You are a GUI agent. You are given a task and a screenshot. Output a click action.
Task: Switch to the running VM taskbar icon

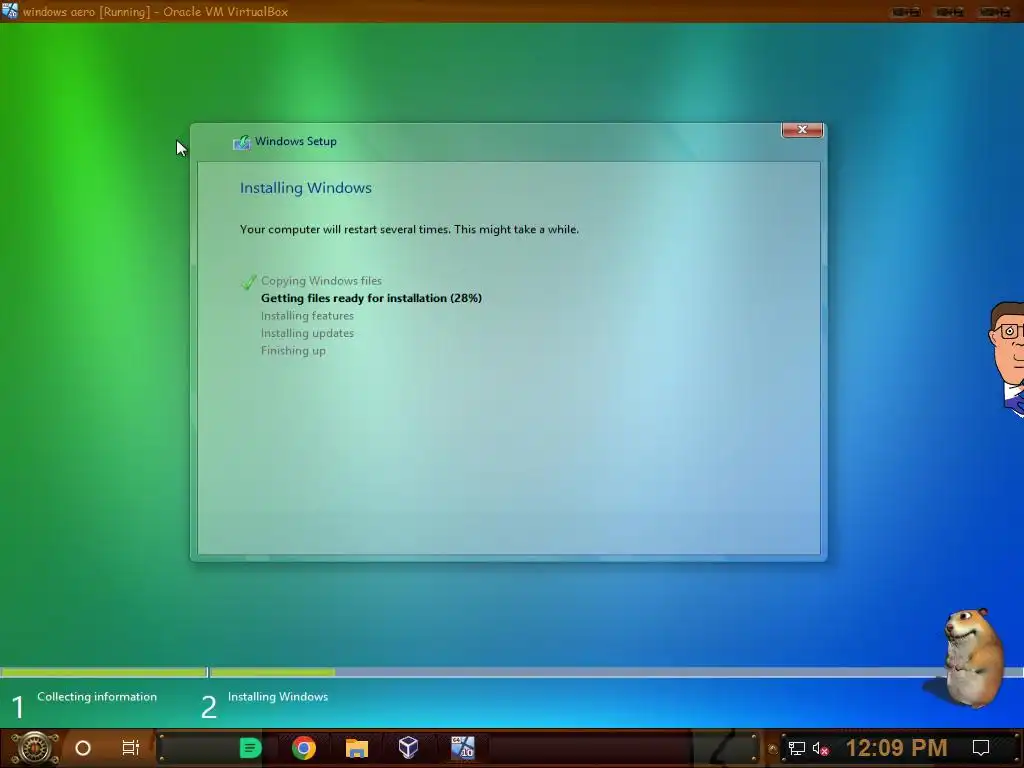coord(462,748)
